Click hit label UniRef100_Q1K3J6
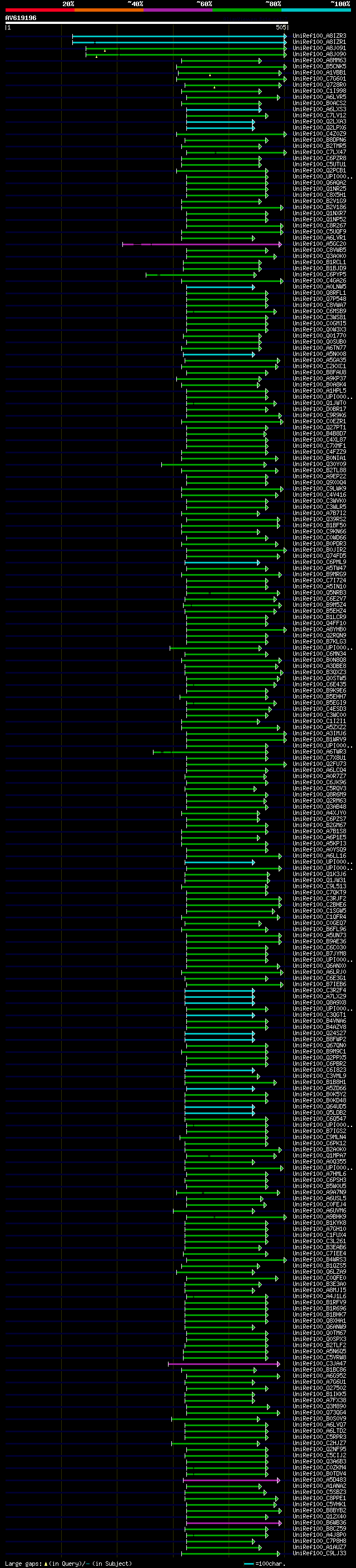Screen dimensions: 356x1568 coord(319,873)
